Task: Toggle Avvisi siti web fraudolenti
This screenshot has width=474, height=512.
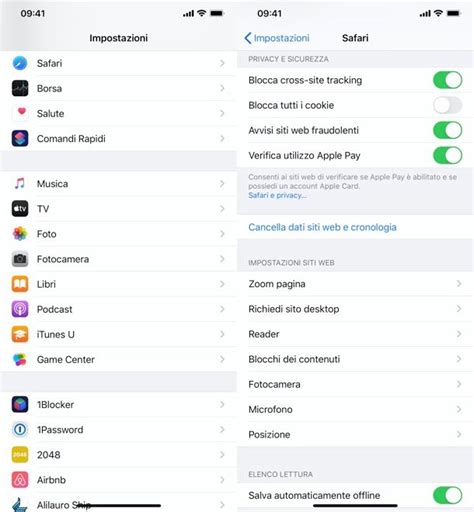Action: point(447,130)
